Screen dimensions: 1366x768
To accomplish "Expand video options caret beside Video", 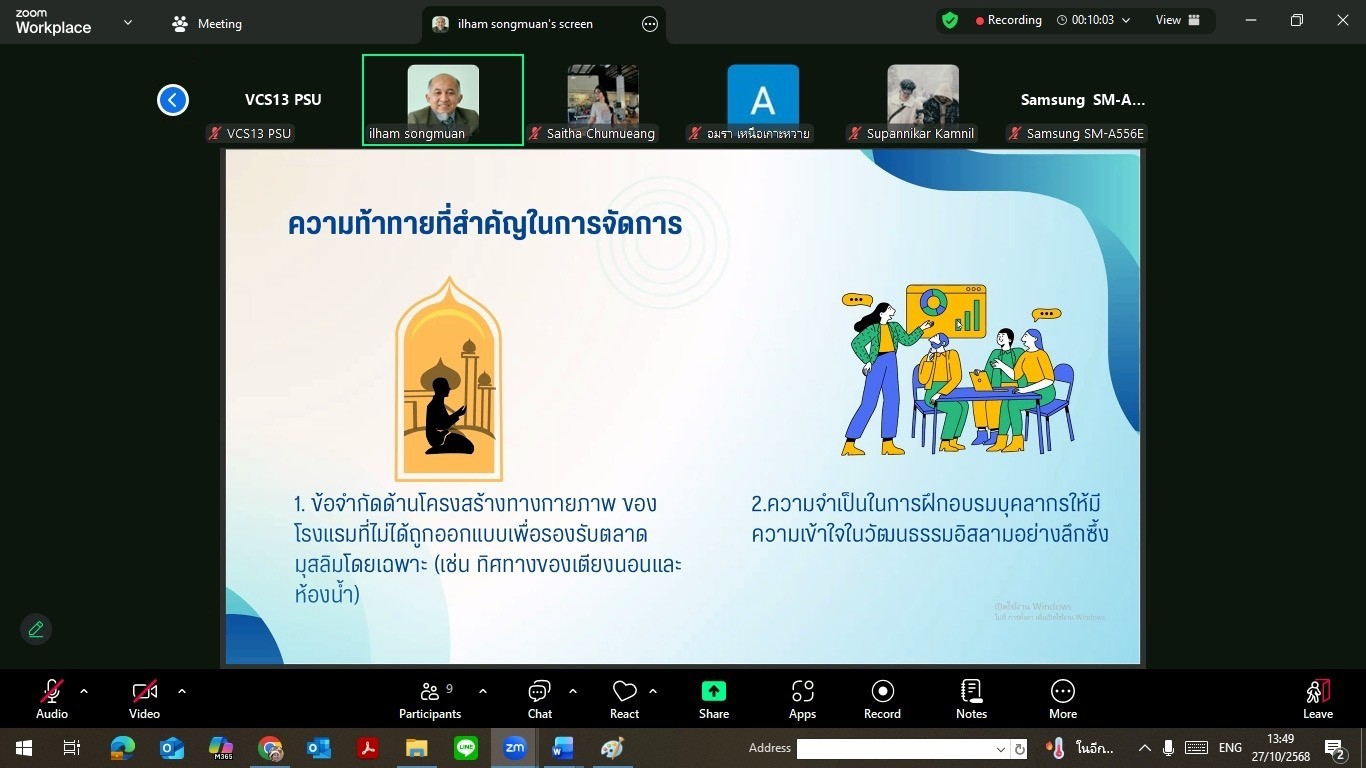I will pyautogui.click(x=181, y=691).
